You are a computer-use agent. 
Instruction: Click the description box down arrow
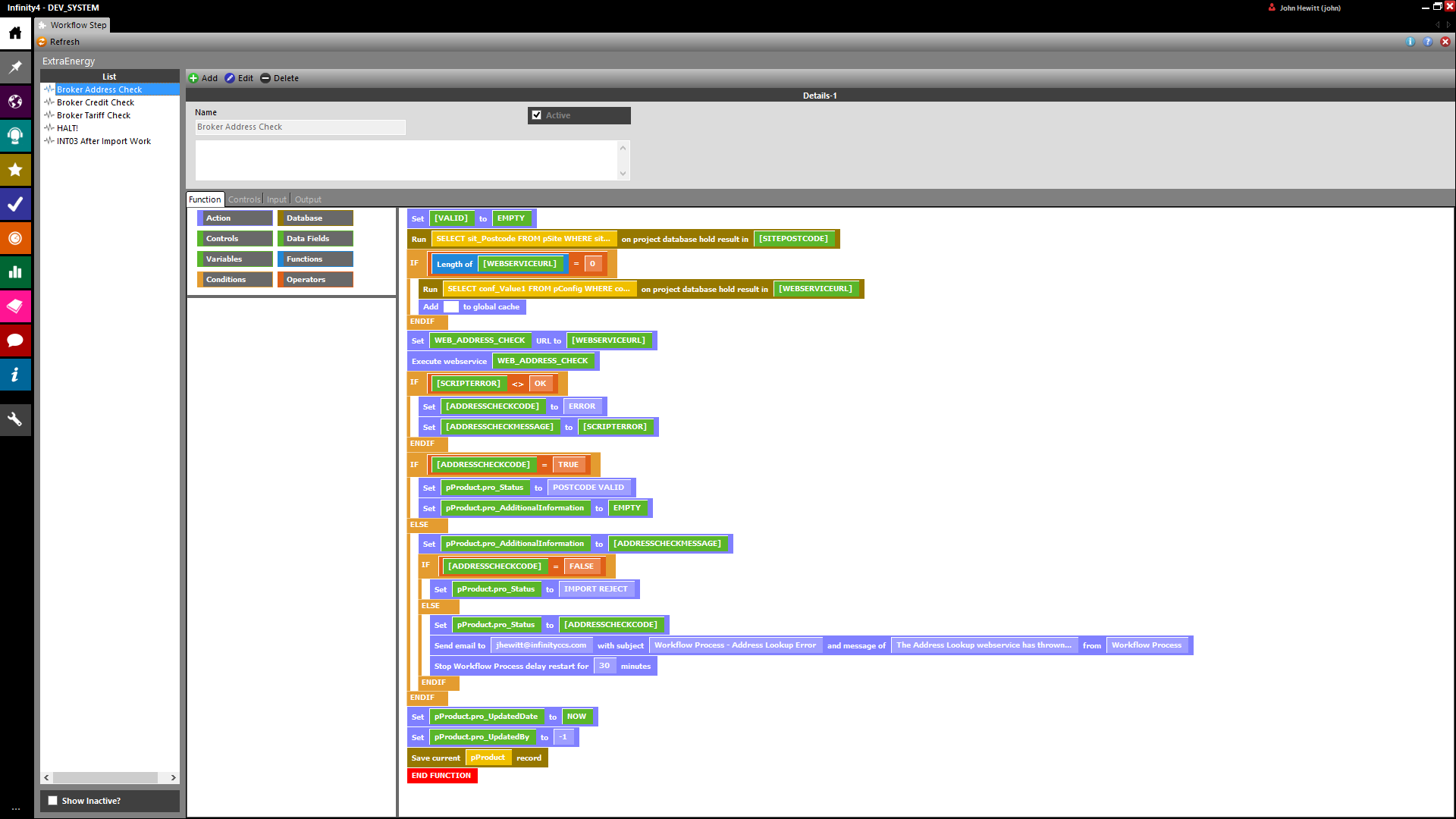(623, 173)
